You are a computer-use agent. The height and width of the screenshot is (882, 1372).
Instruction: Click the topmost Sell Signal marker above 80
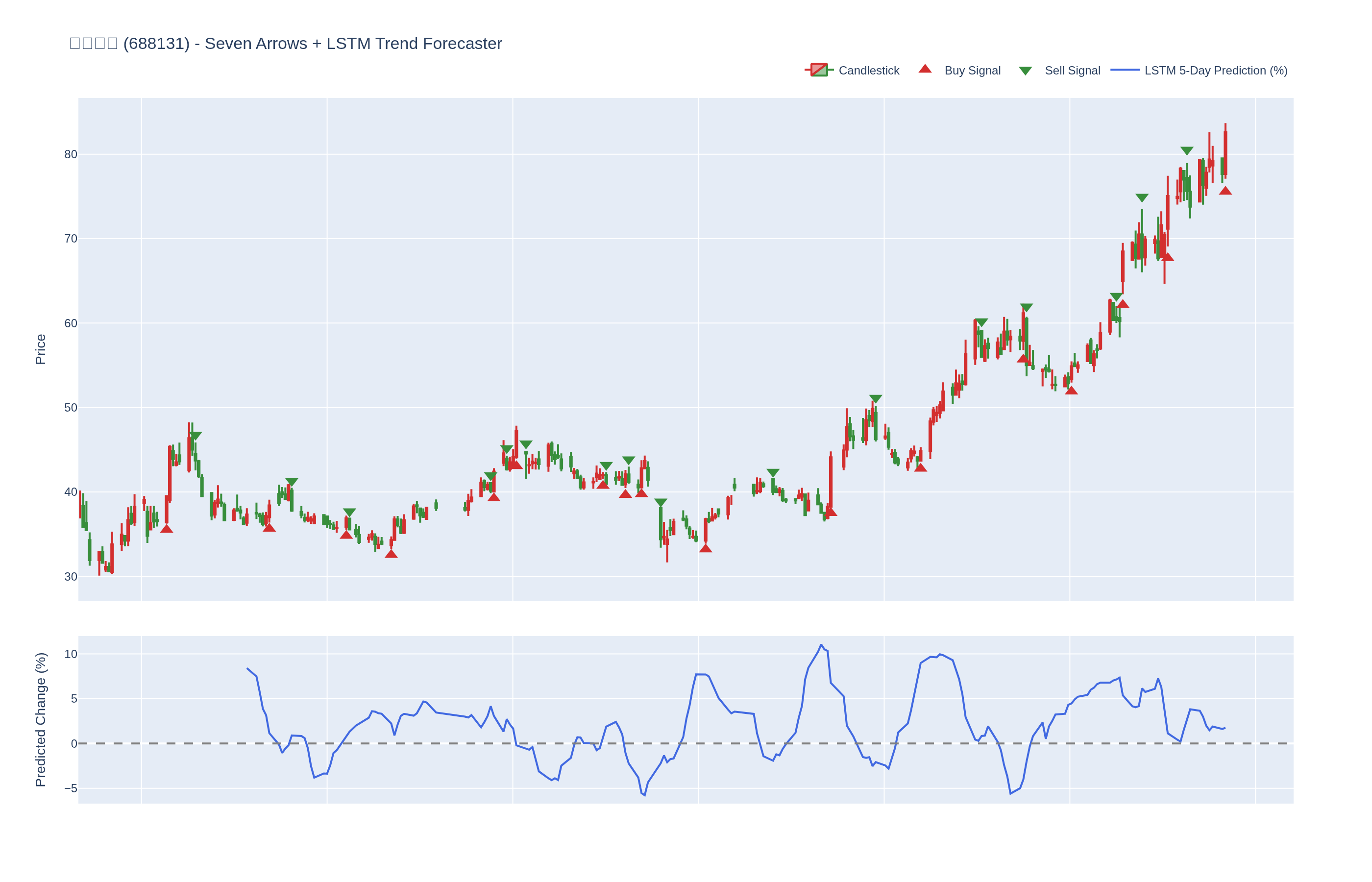pyautogui.click(x=1186, y=150)
